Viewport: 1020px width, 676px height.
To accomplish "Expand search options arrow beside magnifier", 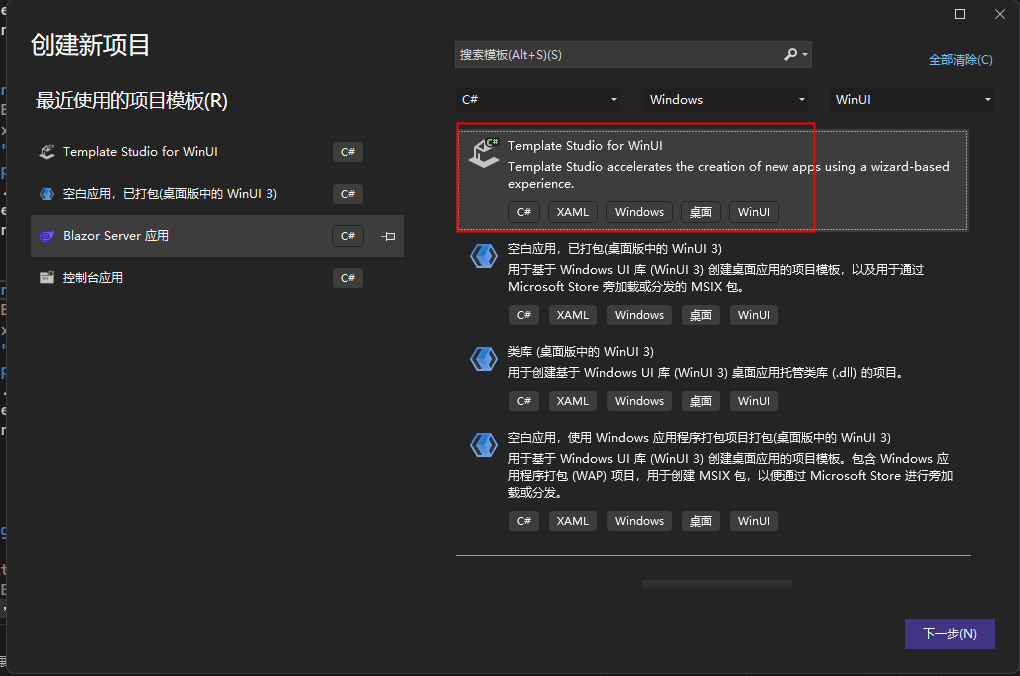I will tap(805, 55).
